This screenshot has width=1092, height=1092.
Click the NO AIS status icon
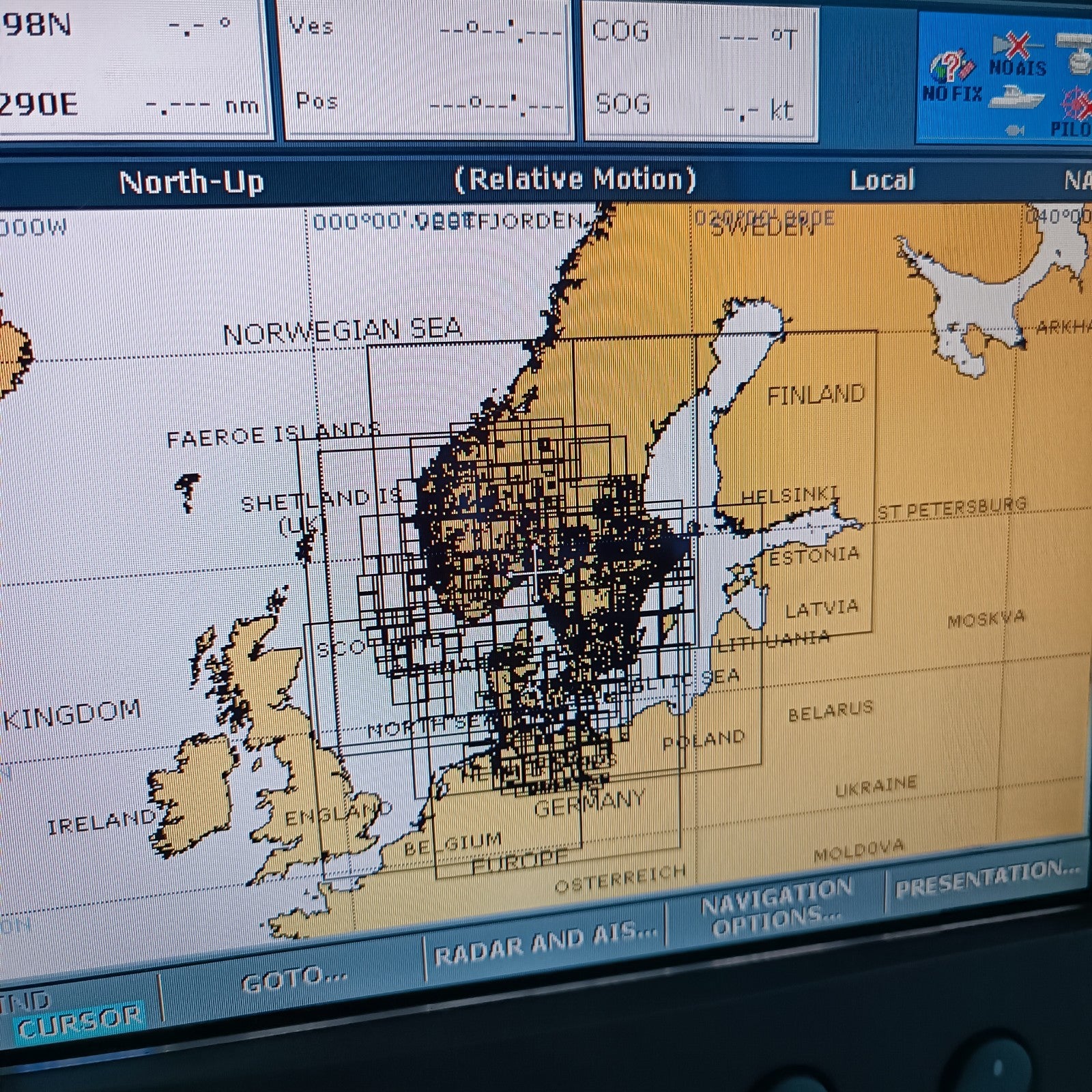(x=1017, y=55)
